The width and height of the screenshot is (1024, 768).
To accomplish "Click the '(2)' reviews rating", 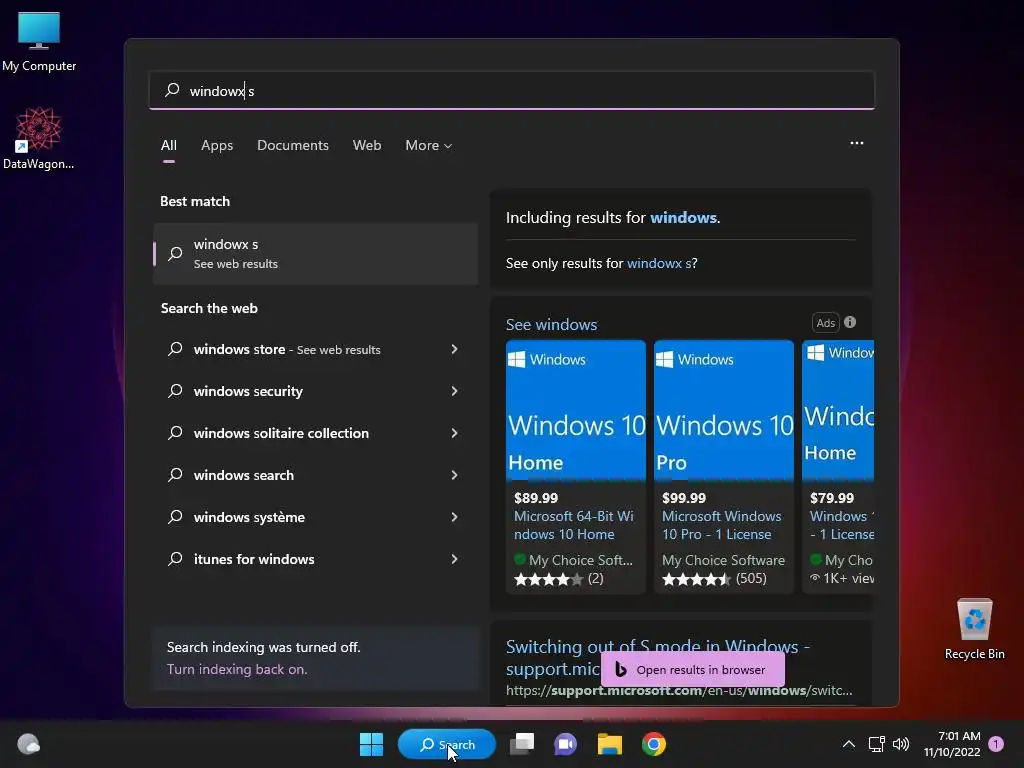I will (595, 579).
